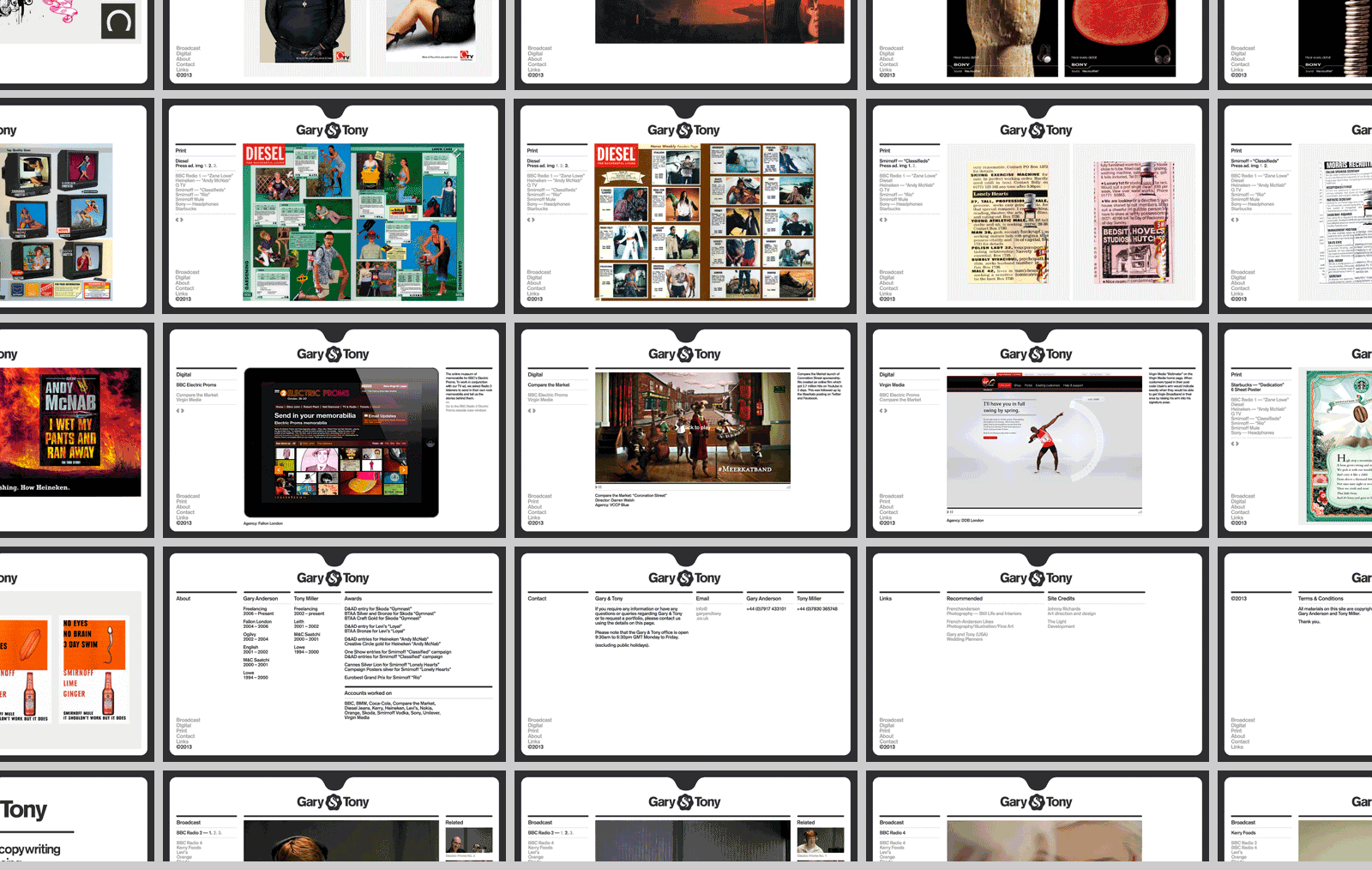The image size is (1372, 870).
Task: Click Contact nav link on Smirnoff Classifieds card
Action: pos(888,288)
